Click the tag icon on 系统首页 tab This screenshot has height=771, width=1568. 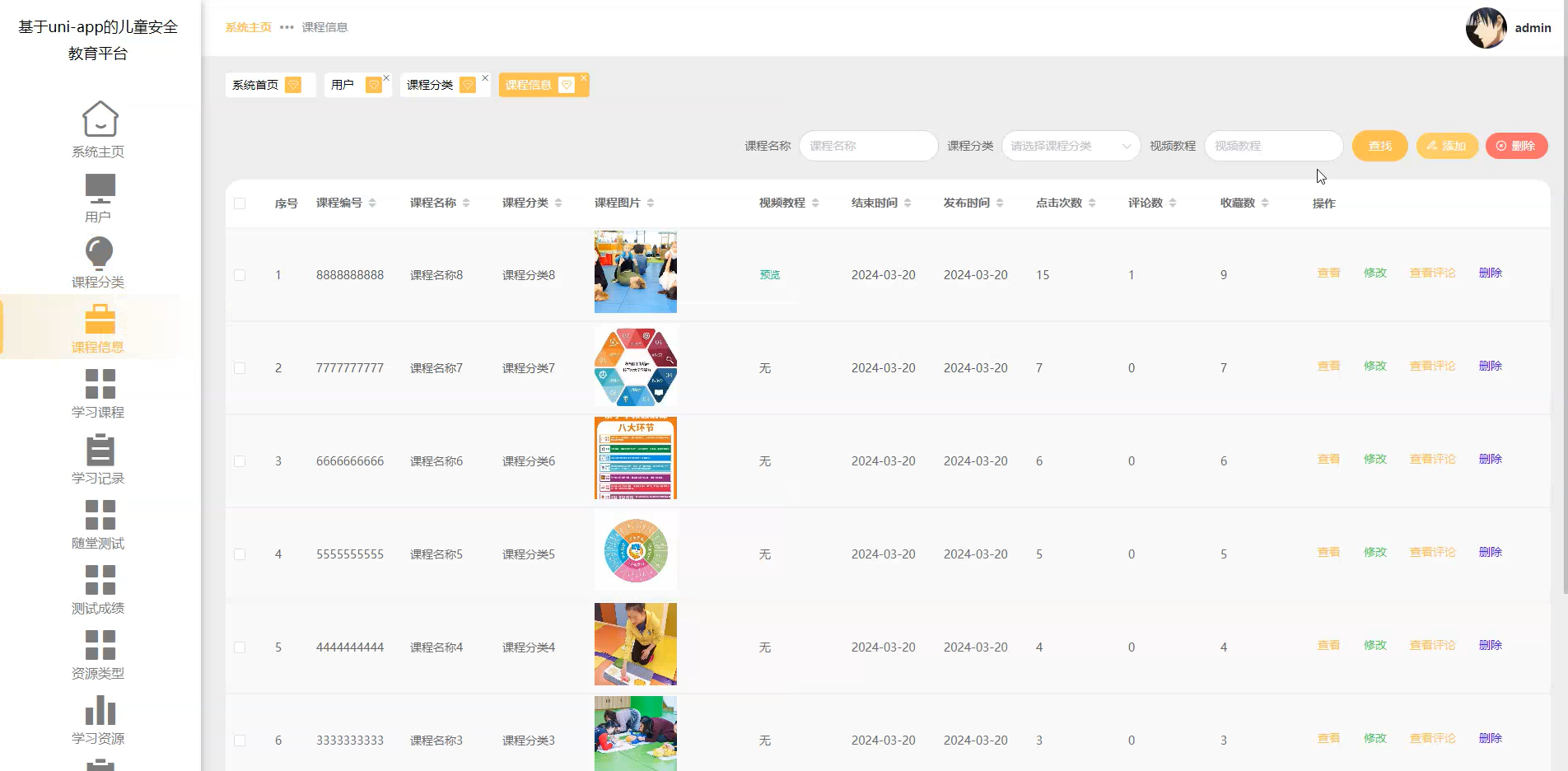pyautogui.click(x=293, y=85)
